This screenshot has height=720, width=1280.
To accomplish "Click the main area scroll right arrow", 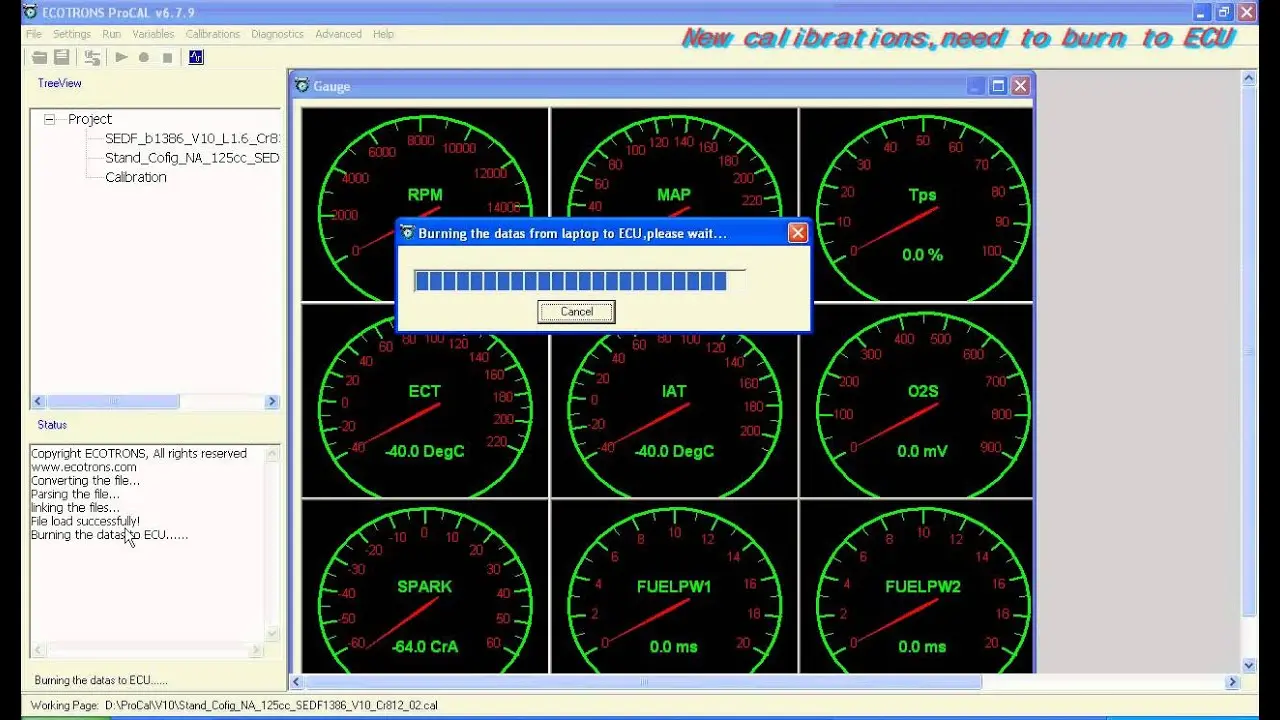I will point(1232,682).
